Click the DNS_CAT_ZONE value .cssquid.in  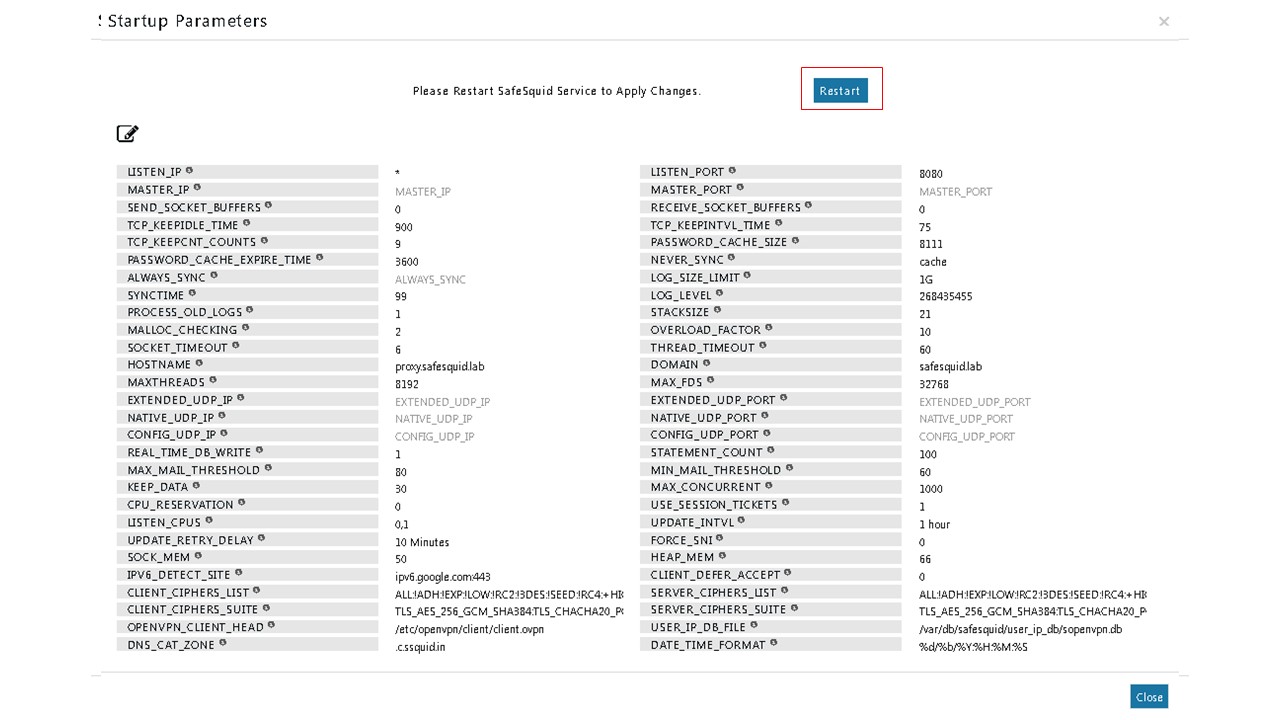click(x=420, y=647)
